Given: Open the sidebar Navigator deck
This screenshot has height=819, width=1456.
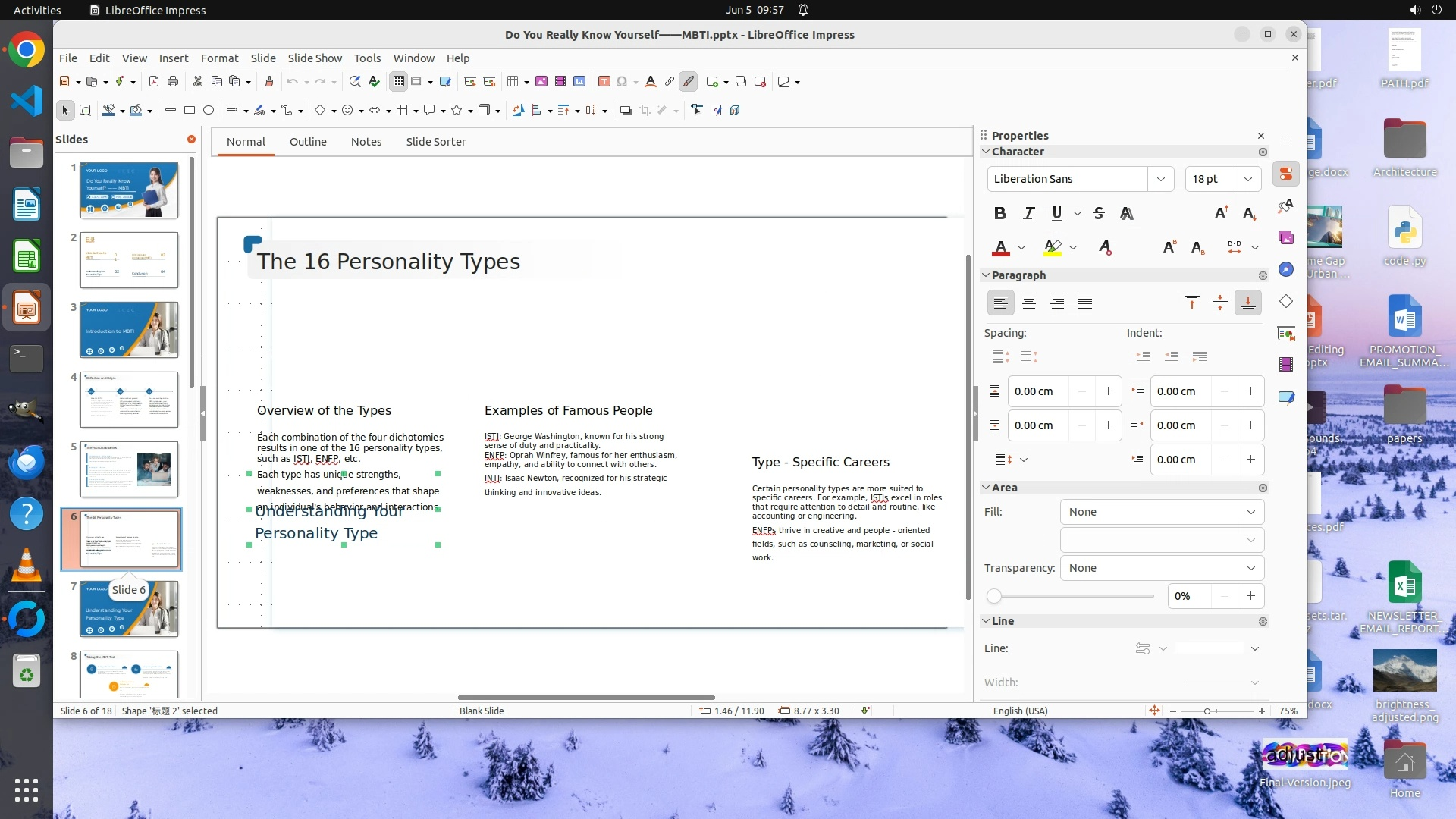Looking at the screenshot, I should click(x=1286, y=270).
